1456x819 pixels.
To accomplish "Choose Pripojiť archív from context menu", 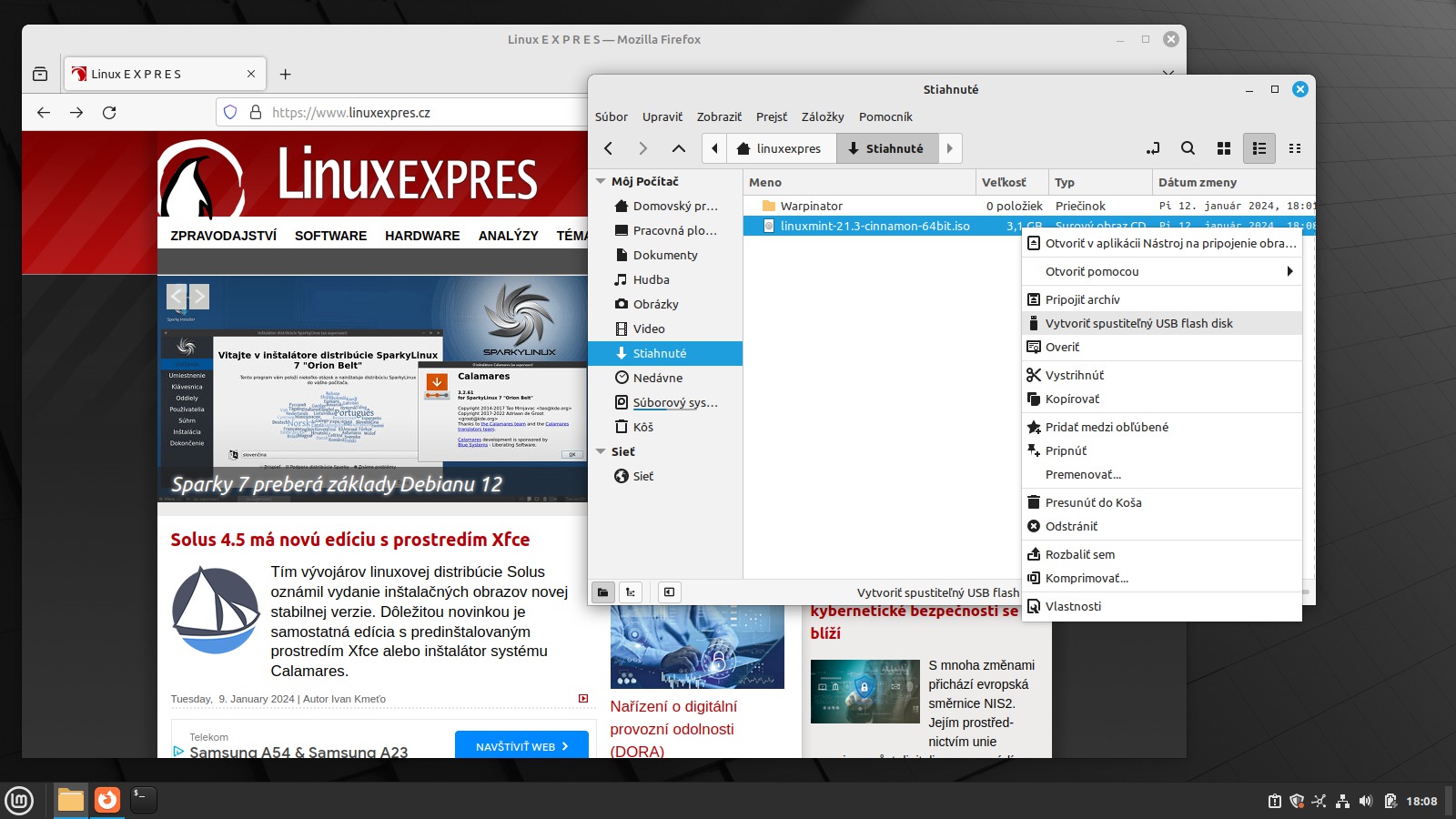I will coord(1162,299).
